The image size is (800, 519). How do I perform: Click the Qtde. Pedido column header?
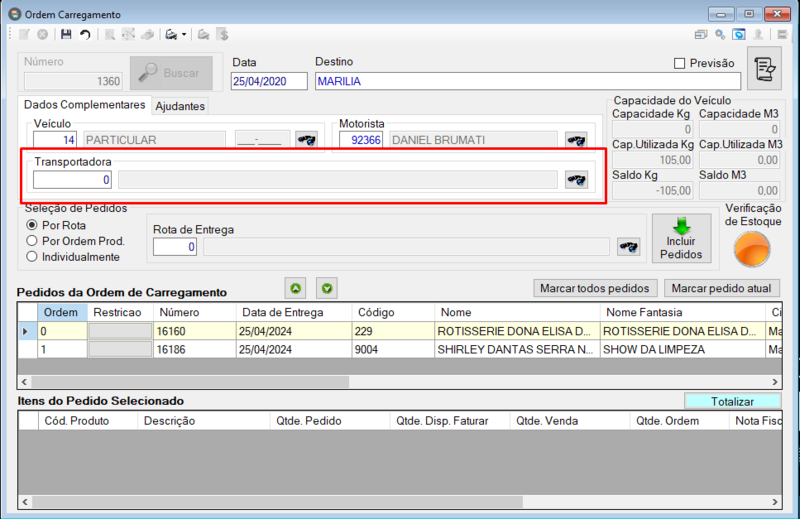[330, 421]
